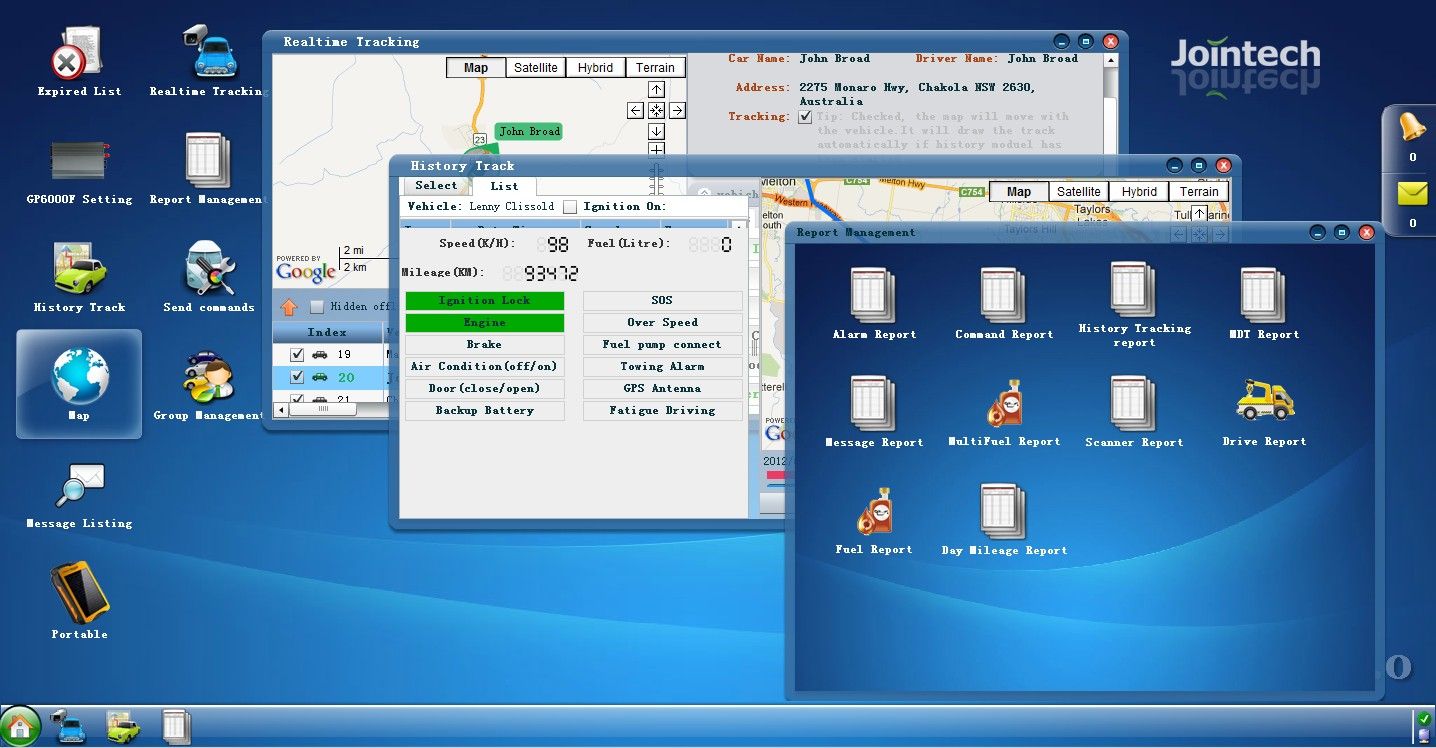This screenshot has width=1436, height=748.
Task: Select Satellite view in History Track map
Action: [1079, 192]
